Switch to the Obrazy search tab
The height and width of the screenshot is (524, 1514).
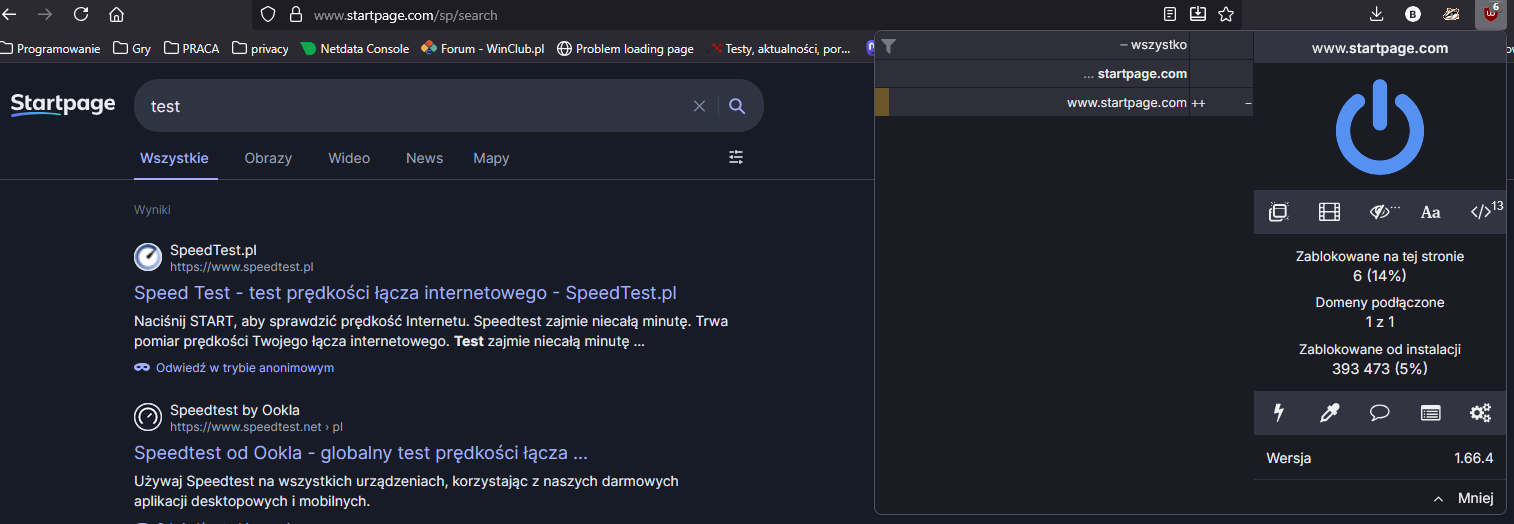268,158
